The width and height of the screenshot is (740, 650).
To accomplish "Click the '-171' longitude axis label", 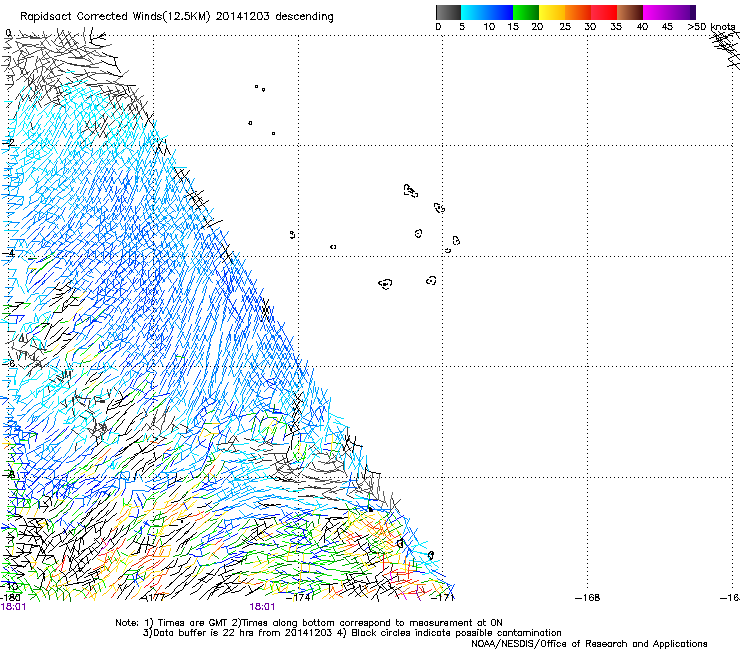I will (x=443, y=598).
